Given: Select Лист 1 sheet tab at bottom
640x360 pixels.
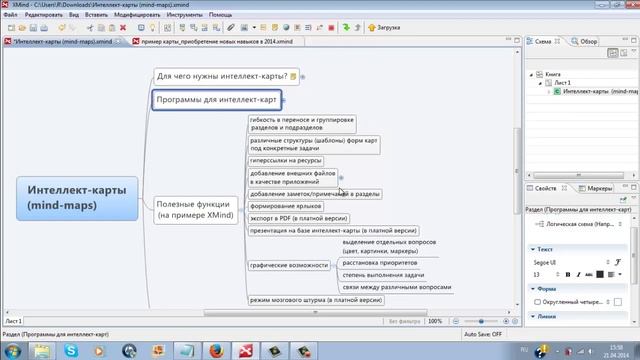Looking at the screenshot, I should pyautogui.click(x=13, y=321).
